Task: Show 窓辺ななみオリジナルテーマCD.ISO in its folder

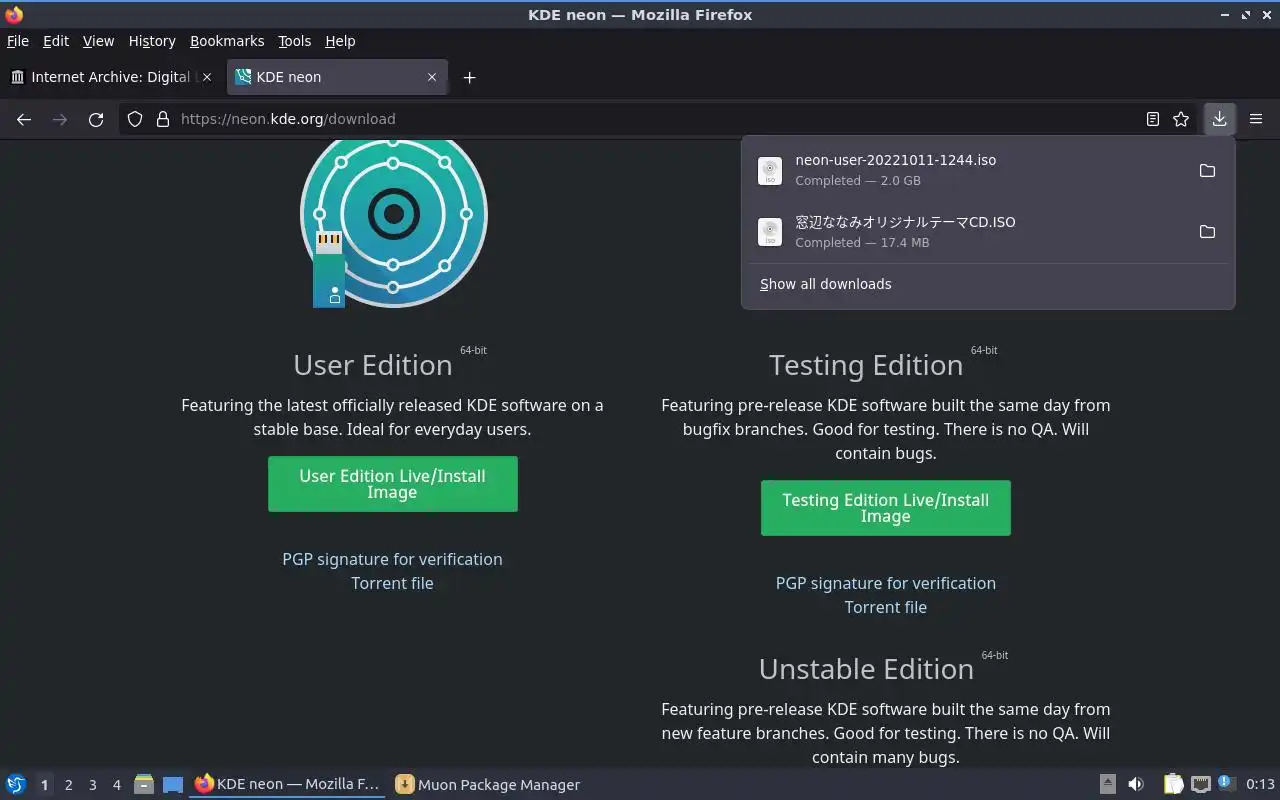Action: pyautogui.click(x=1207, y=232)
